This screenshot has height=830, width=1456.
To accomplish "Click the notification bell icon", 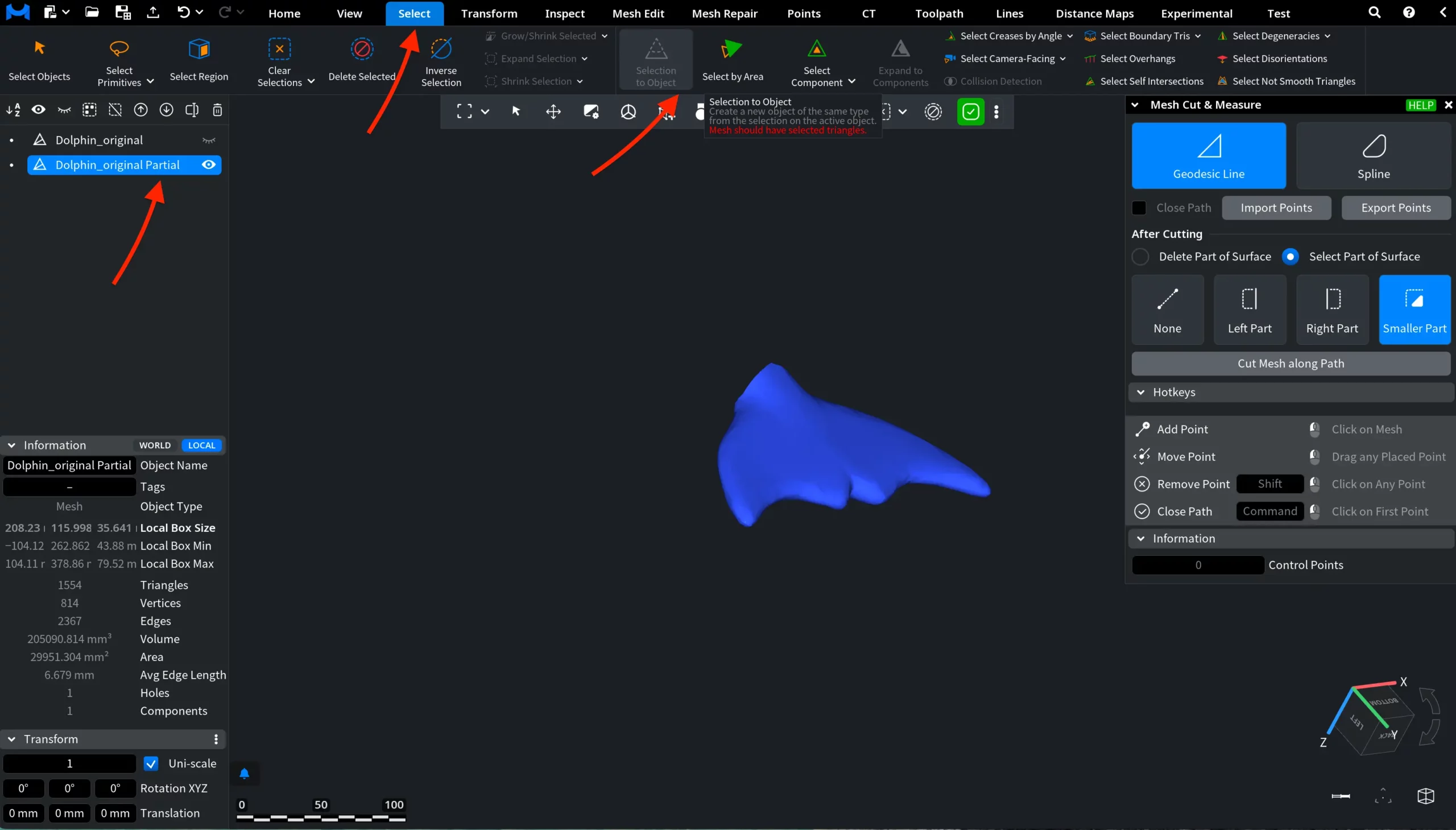I will 245,774.
